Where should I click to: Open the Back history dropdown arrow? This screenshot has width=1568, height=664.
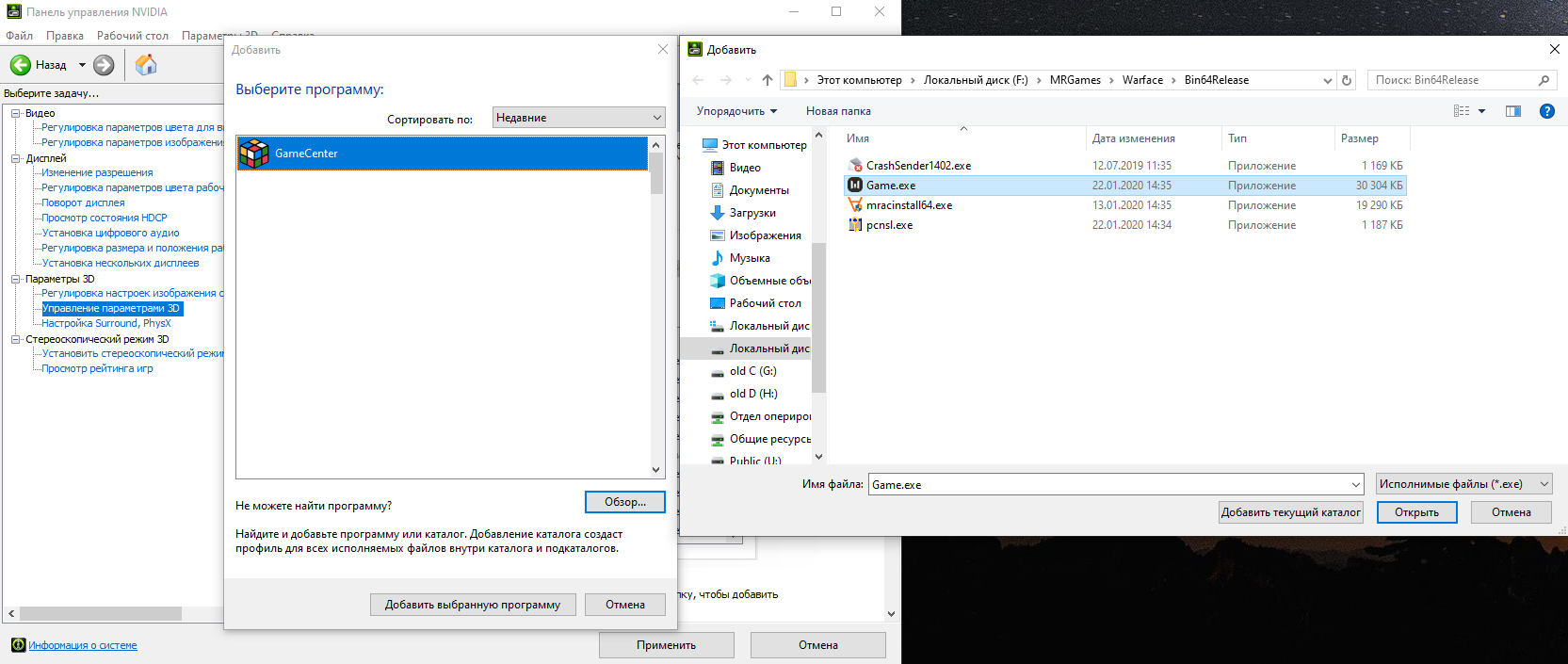pos(82,65)
